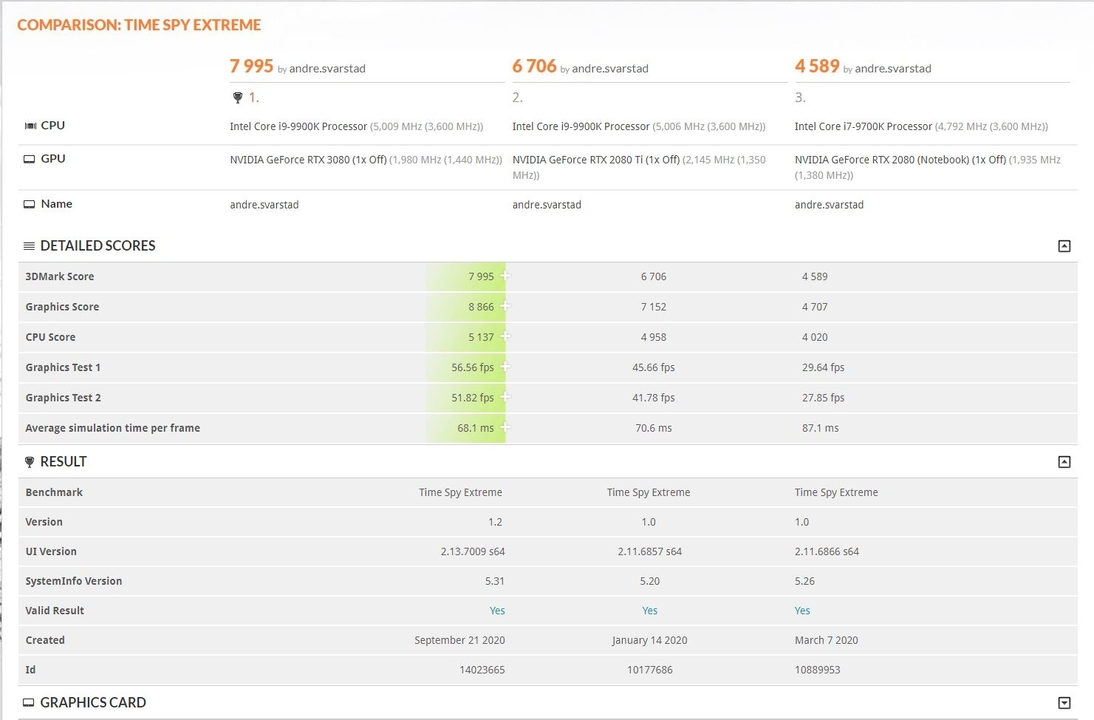
Task: Click the CPU chip icon in the CPU row
Action: [30, 126]
